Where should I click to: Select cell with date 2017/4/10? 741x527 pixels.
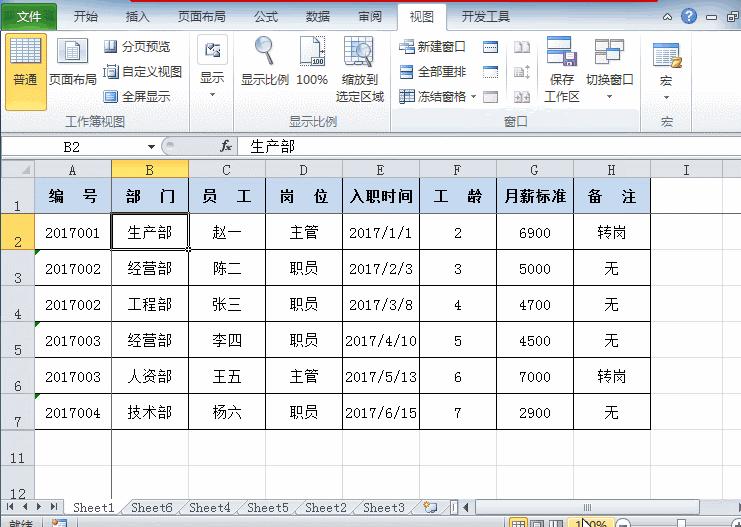tap(380, 340)
